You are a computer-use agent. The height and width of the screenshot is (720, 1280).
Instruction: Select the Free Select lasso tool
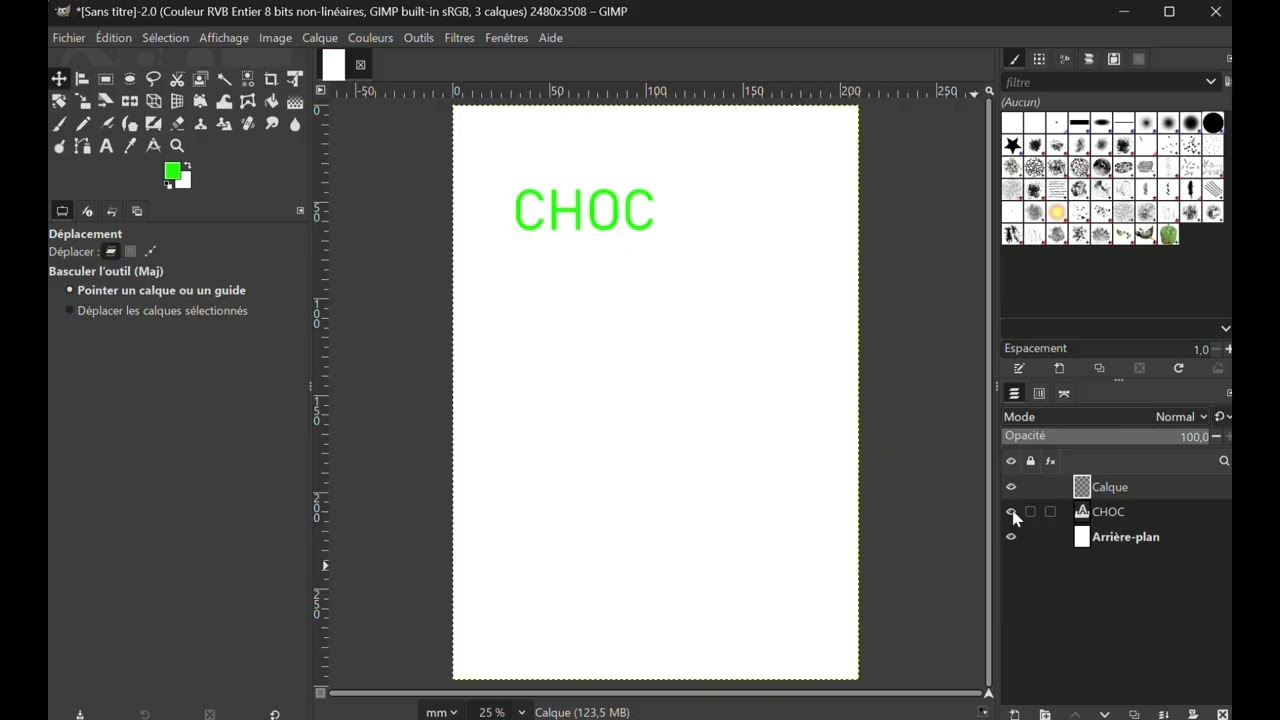coord(153,79)
